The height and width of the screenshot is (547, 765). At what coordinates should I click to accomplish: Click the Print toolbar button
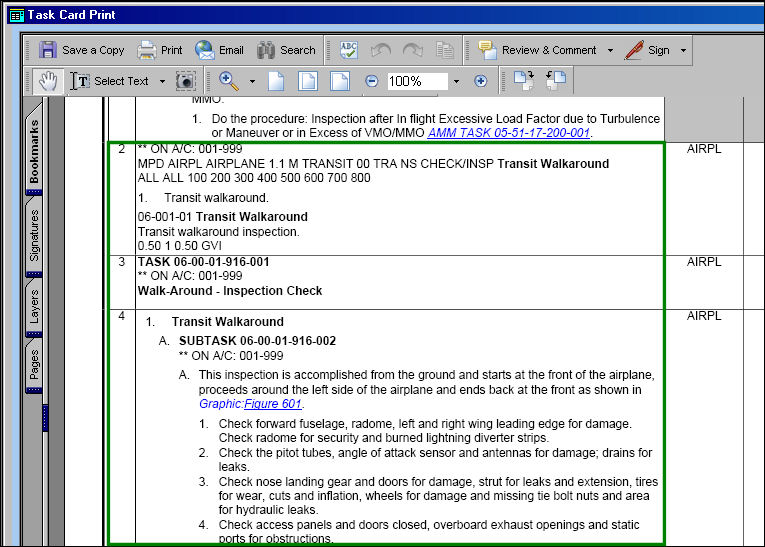160,50
